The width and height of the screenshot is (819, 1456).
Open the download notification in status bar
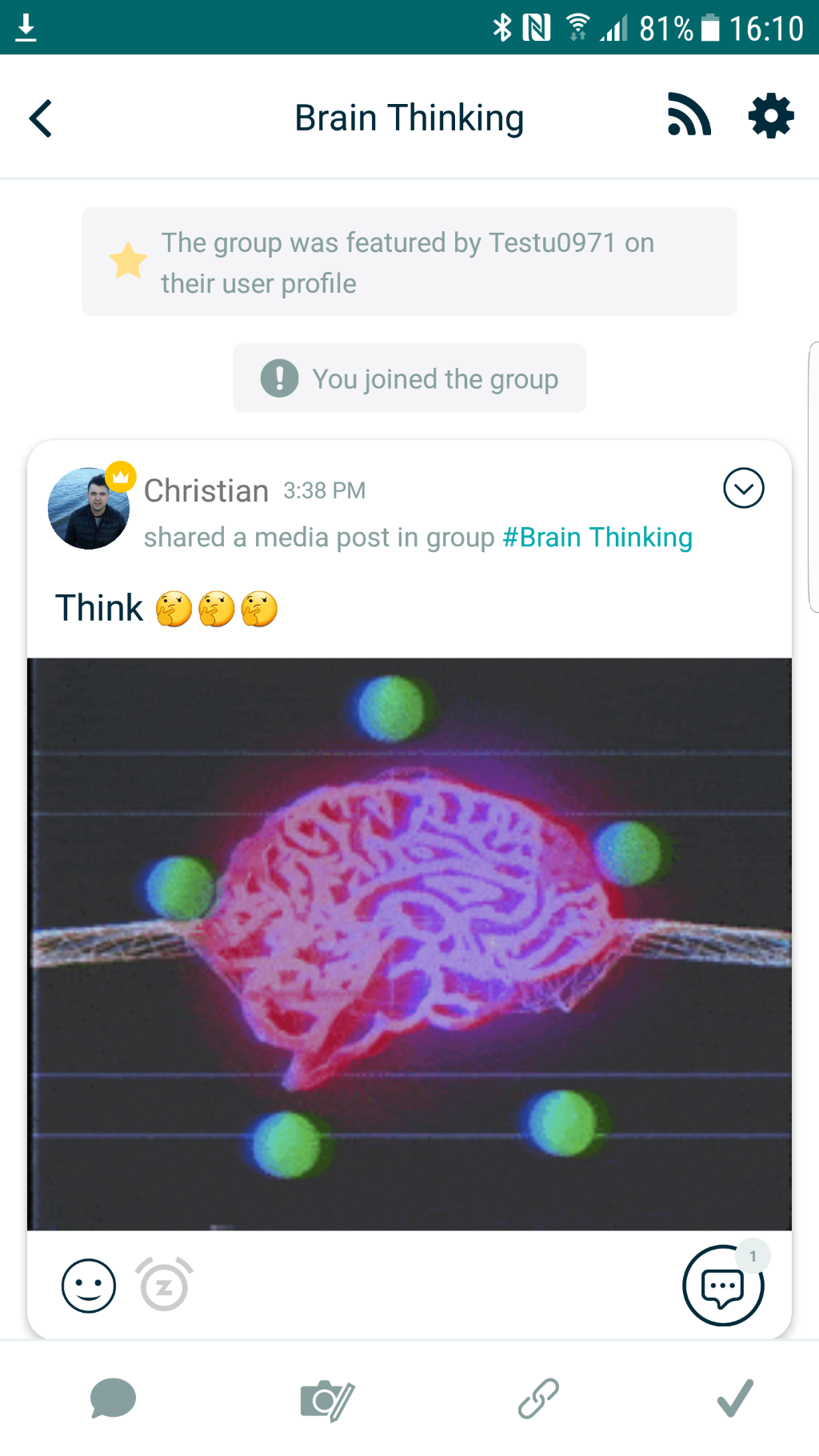[26, 27]
